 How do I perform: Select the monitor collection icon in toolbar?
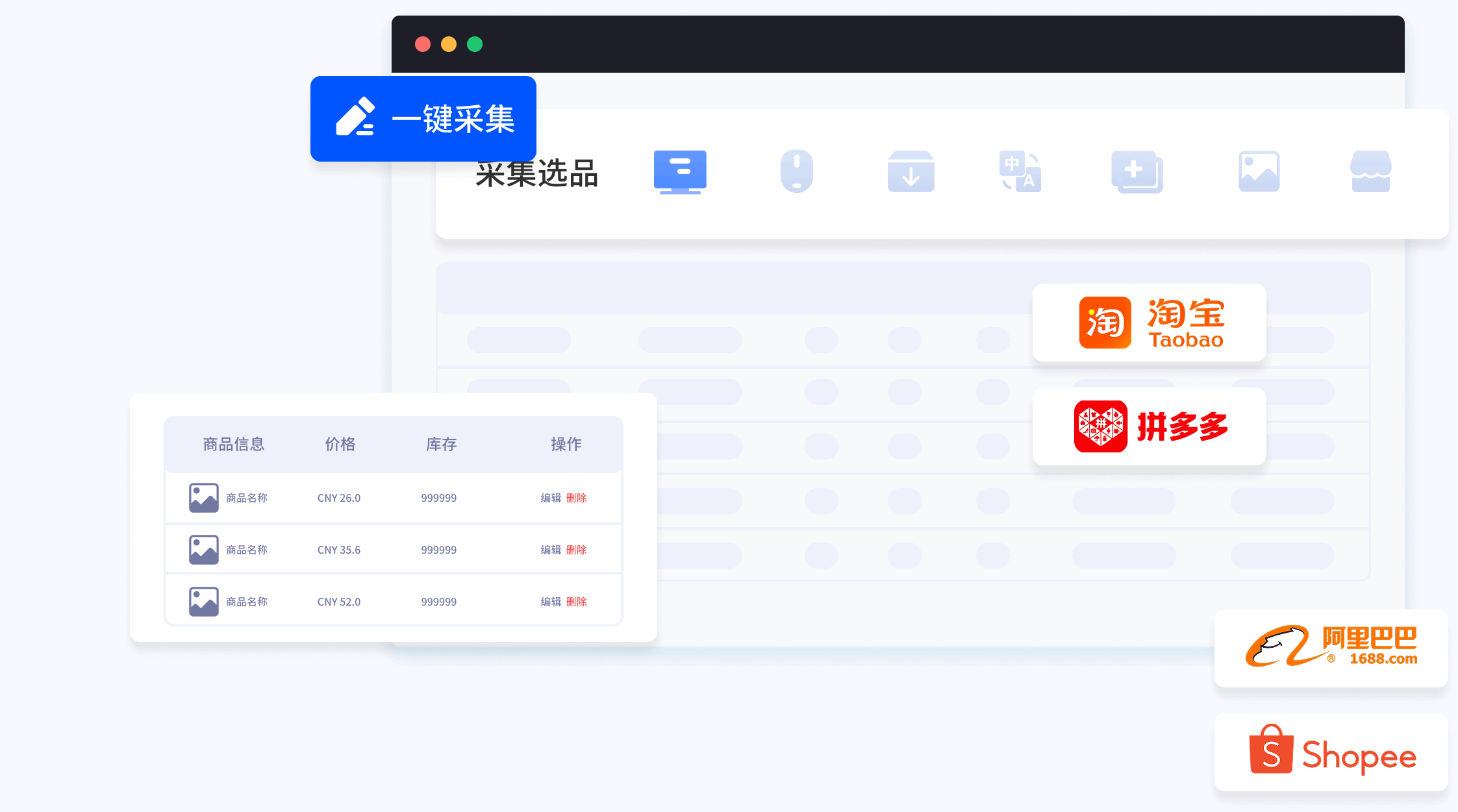680,172
